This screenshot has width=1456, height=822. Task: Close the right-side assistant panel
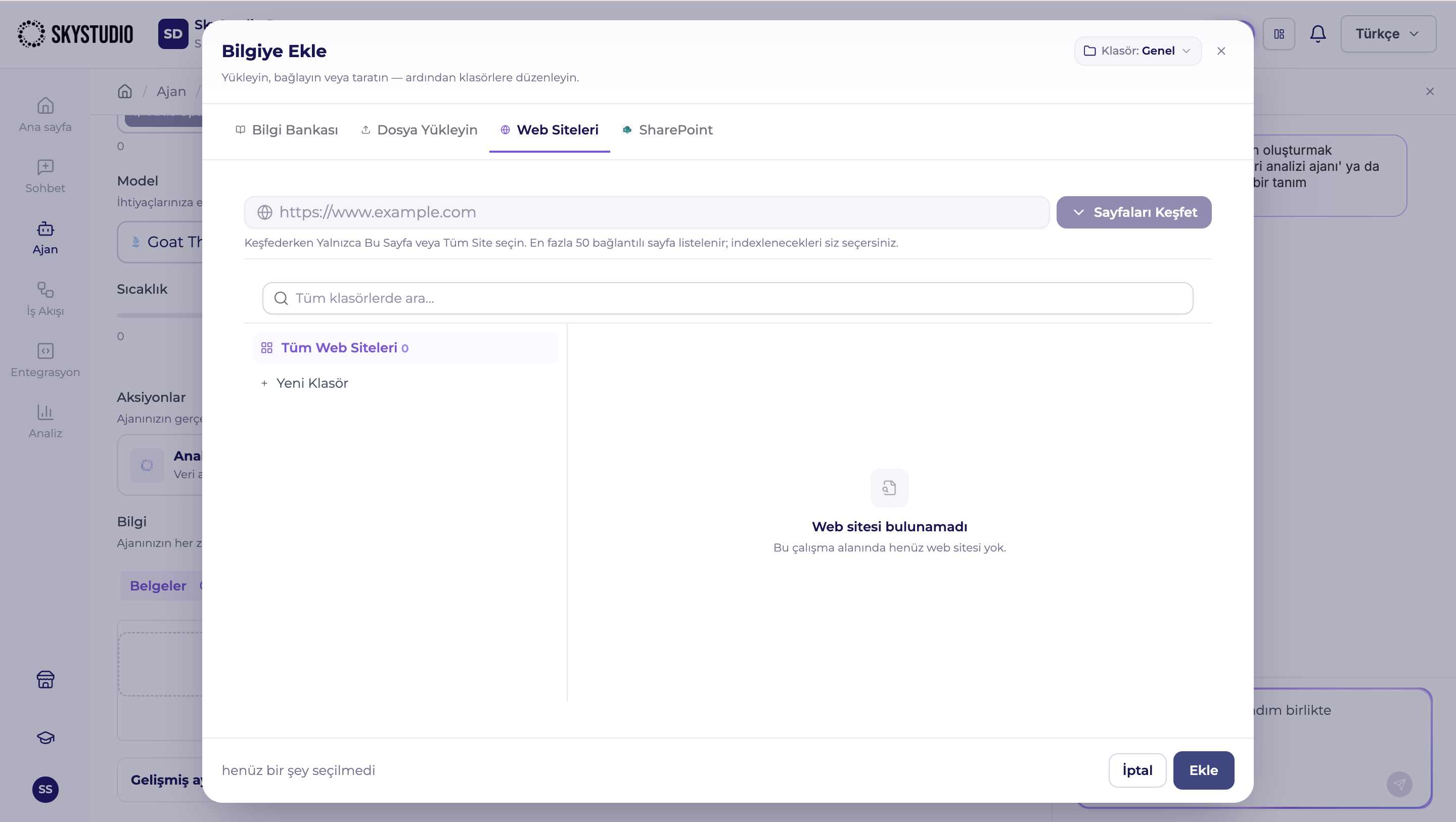(1429, 92)
